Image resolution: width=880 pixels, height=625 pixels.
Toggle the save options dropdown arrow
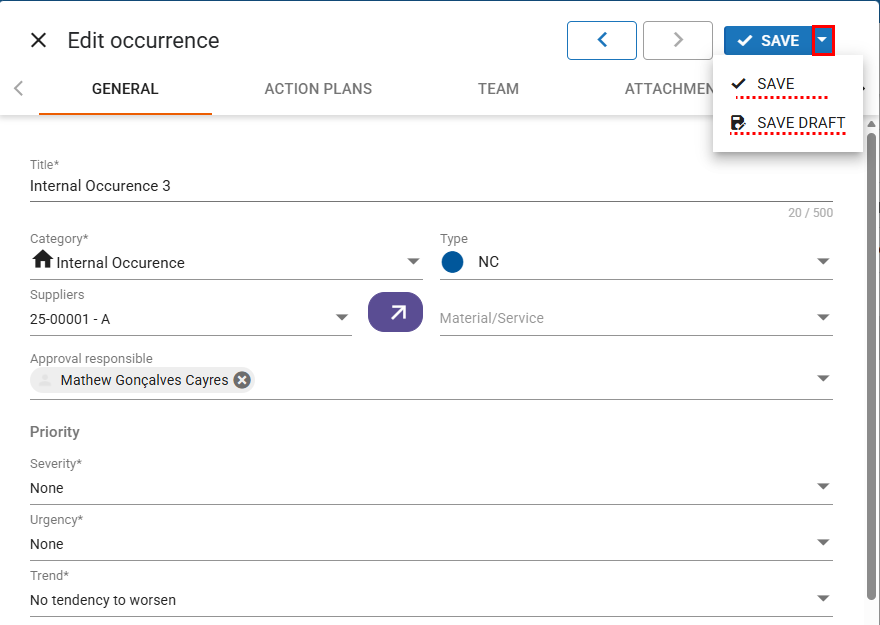coord(822,40)
